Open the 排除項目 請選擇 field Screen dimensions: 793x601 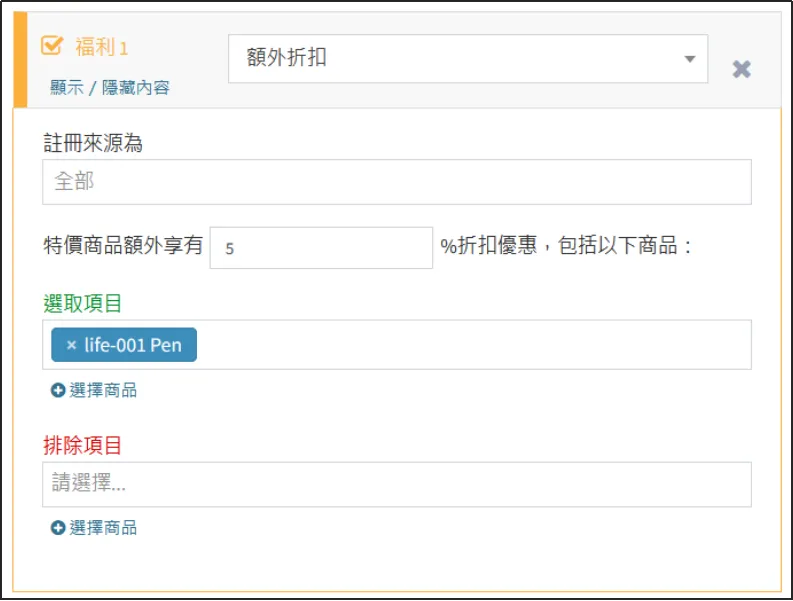point(396,484)
